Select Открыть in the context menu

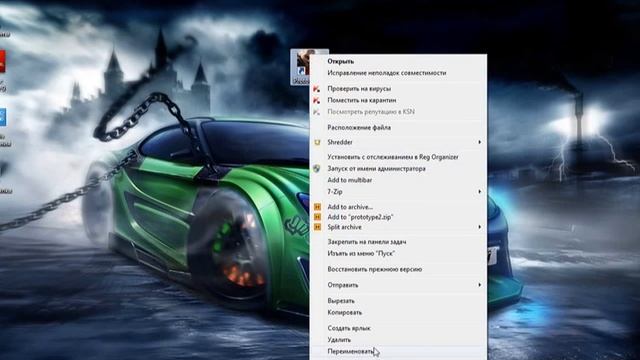pos(340,61)
